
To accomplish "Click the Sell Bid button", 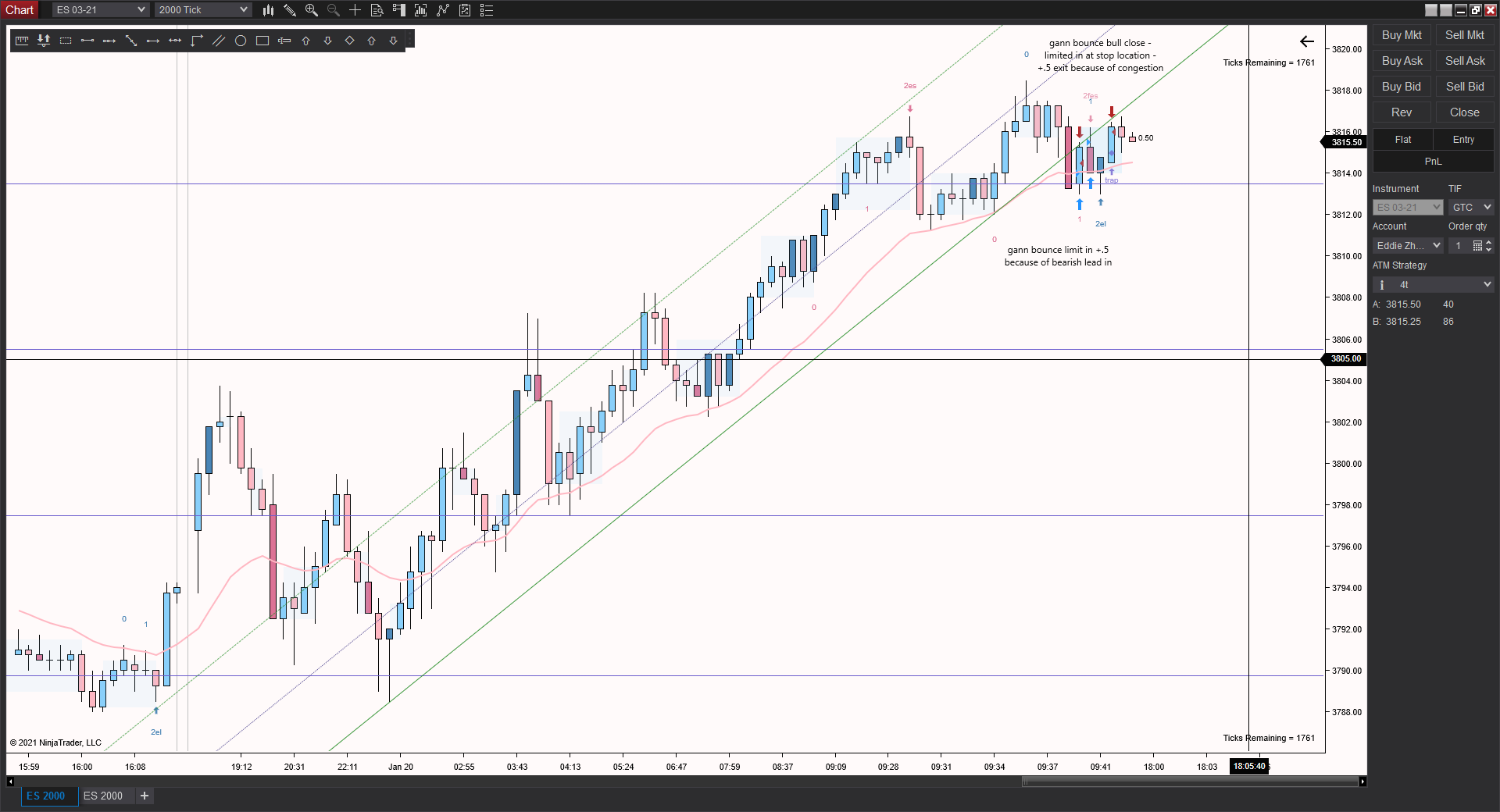I will click(1465, 87).
